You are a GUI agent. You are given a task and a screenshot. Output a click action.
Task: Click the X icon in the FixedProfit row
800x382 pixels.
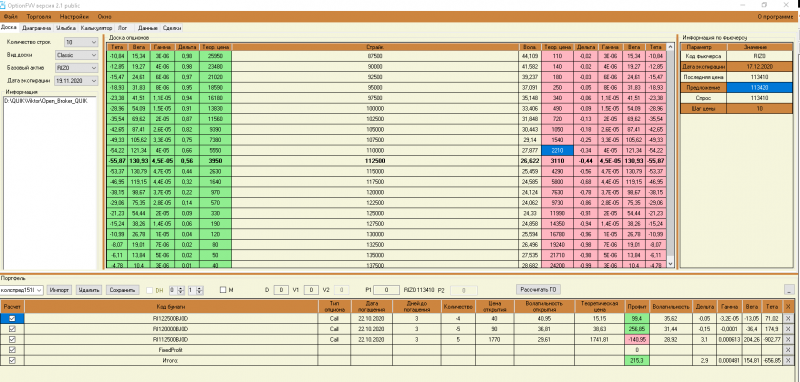click(x=789, y=350)
